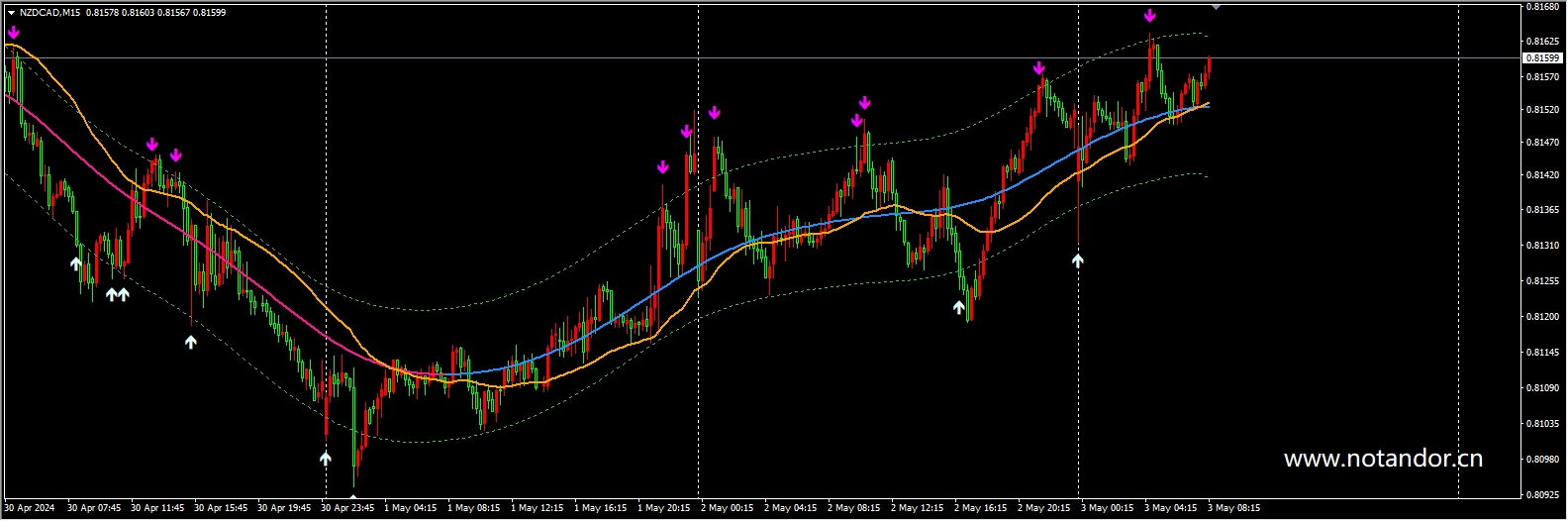
Task: Click the 1 May 12:15 time label
Action: 537,508
